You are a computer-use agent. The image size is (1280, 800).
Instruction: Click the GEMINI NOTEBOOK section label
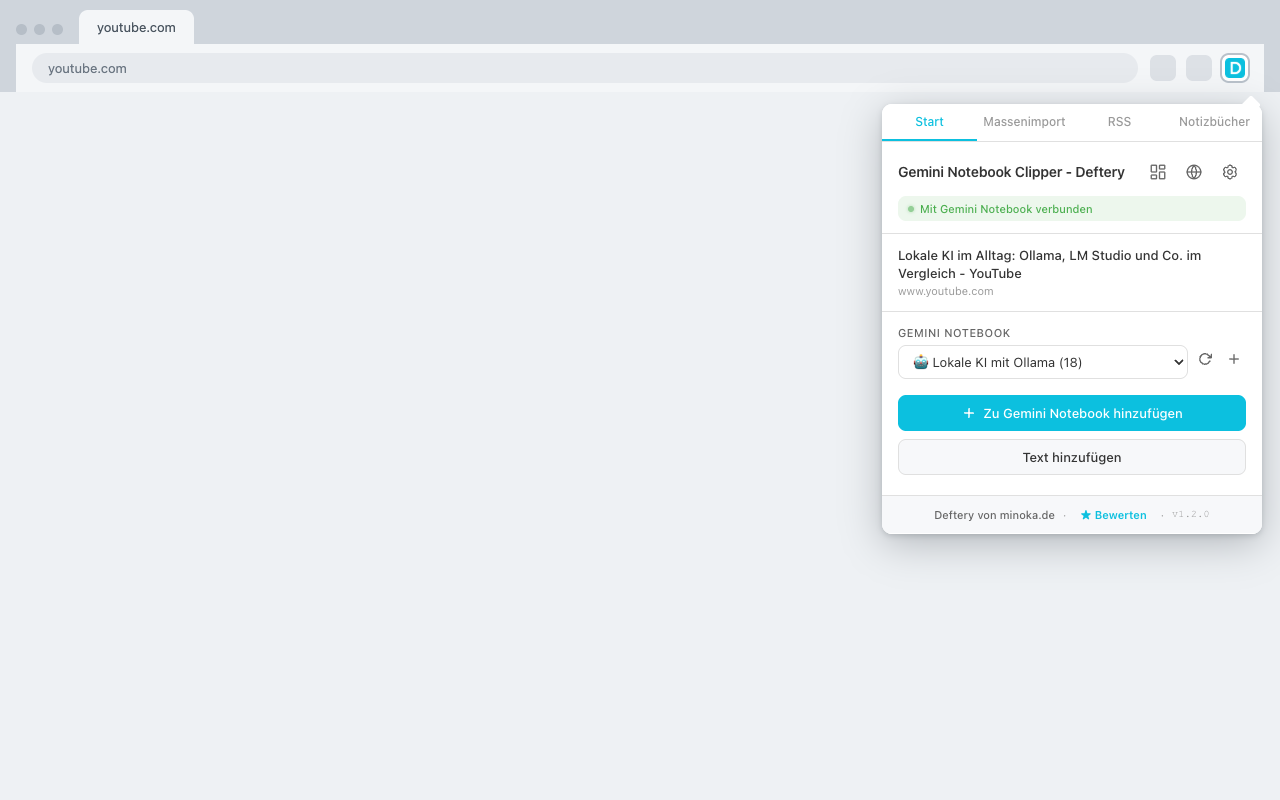click(x=954, y=333)
